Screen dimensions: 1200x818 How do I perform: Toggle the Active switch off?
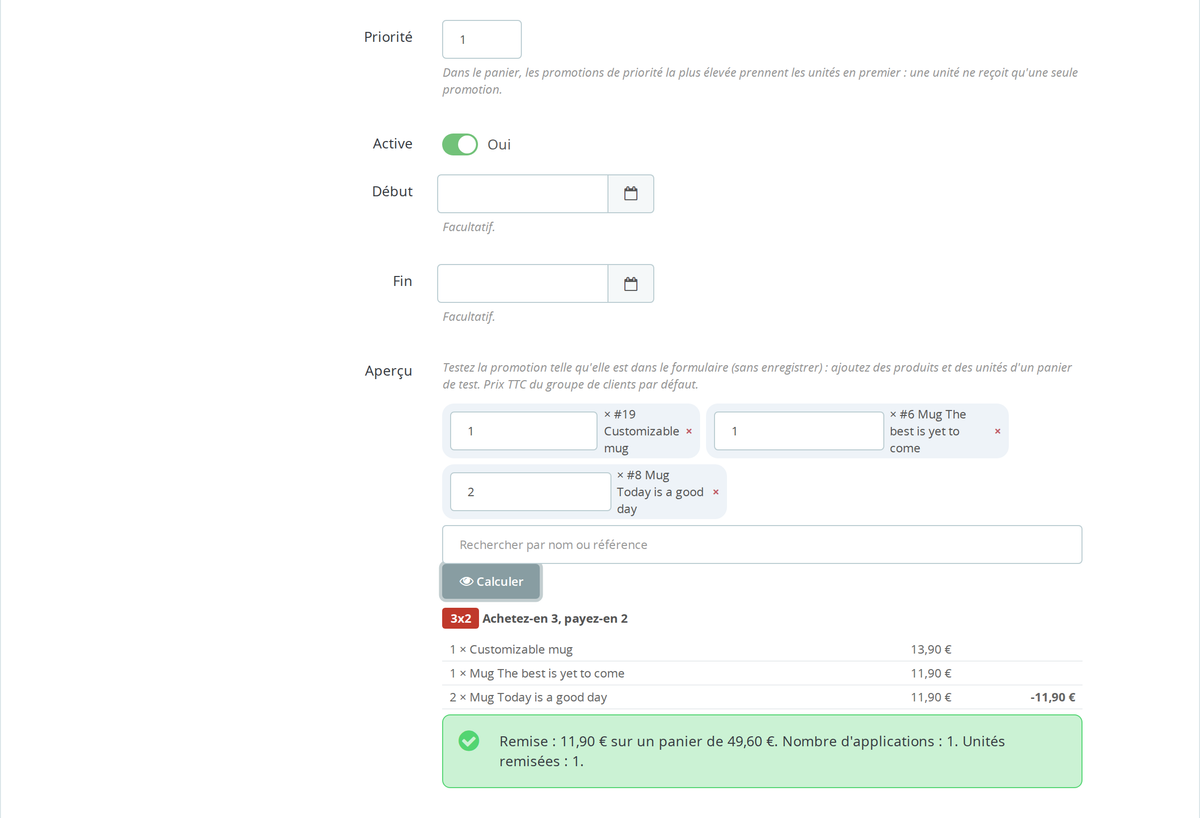pos(460,144)
